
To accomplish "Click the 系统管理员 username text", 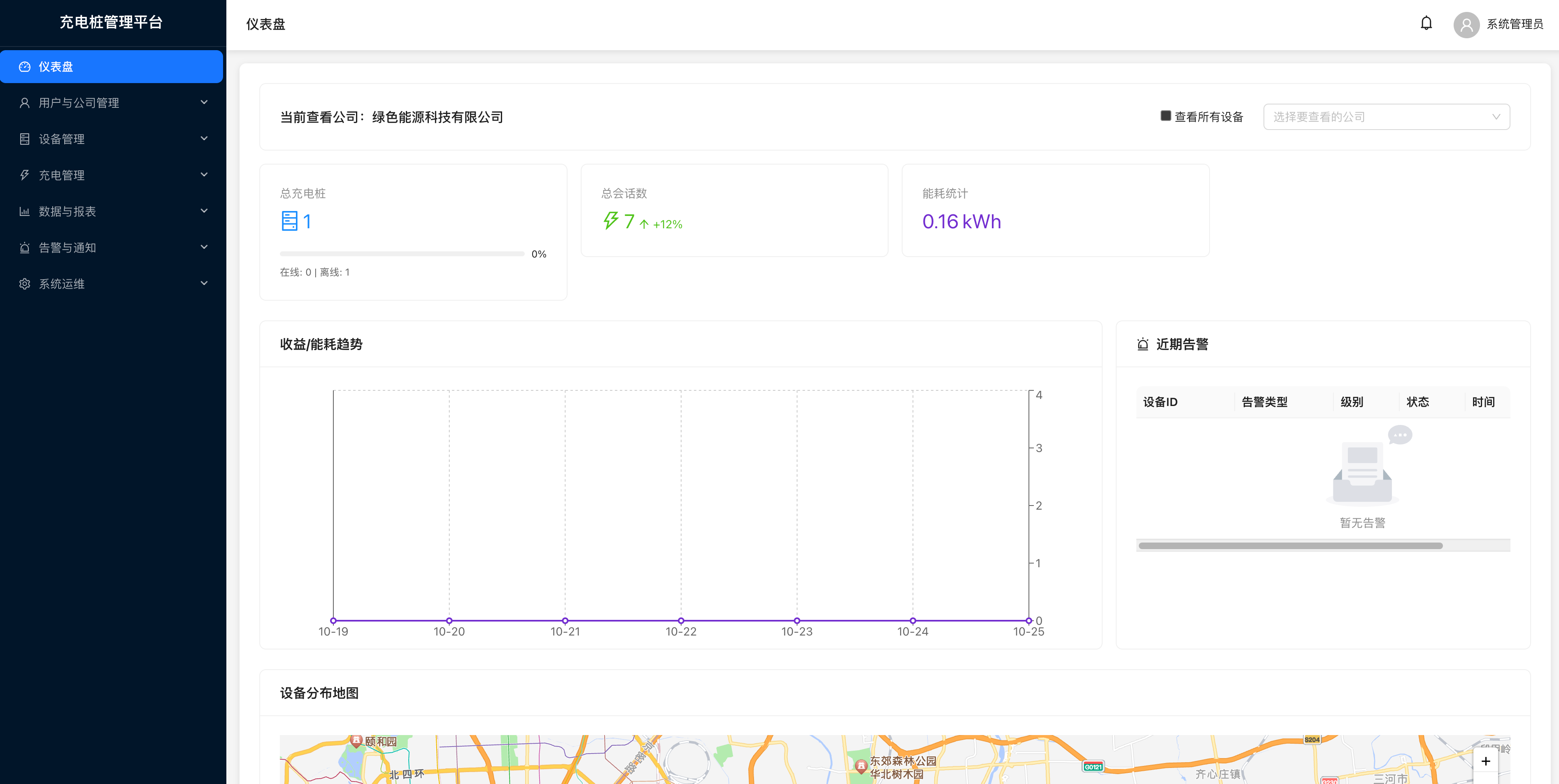I will pos(1514,24).
